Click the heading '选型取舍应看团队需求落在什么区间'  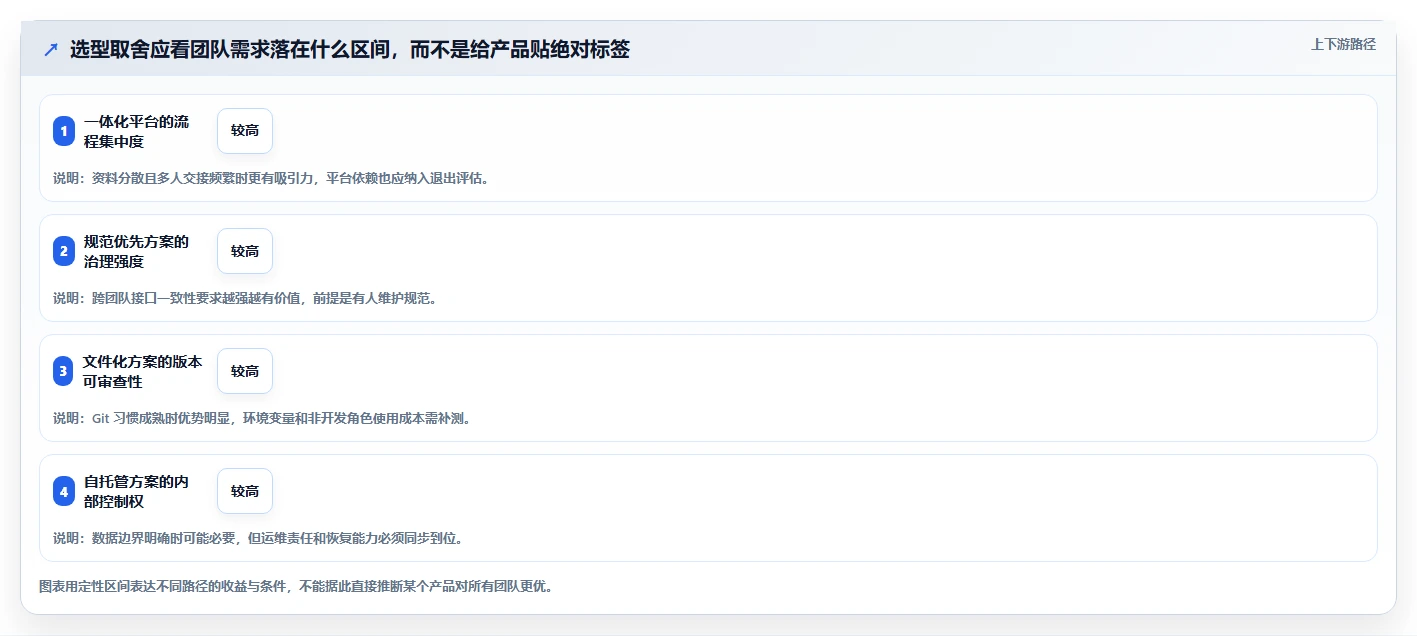[x=350, y=49]
